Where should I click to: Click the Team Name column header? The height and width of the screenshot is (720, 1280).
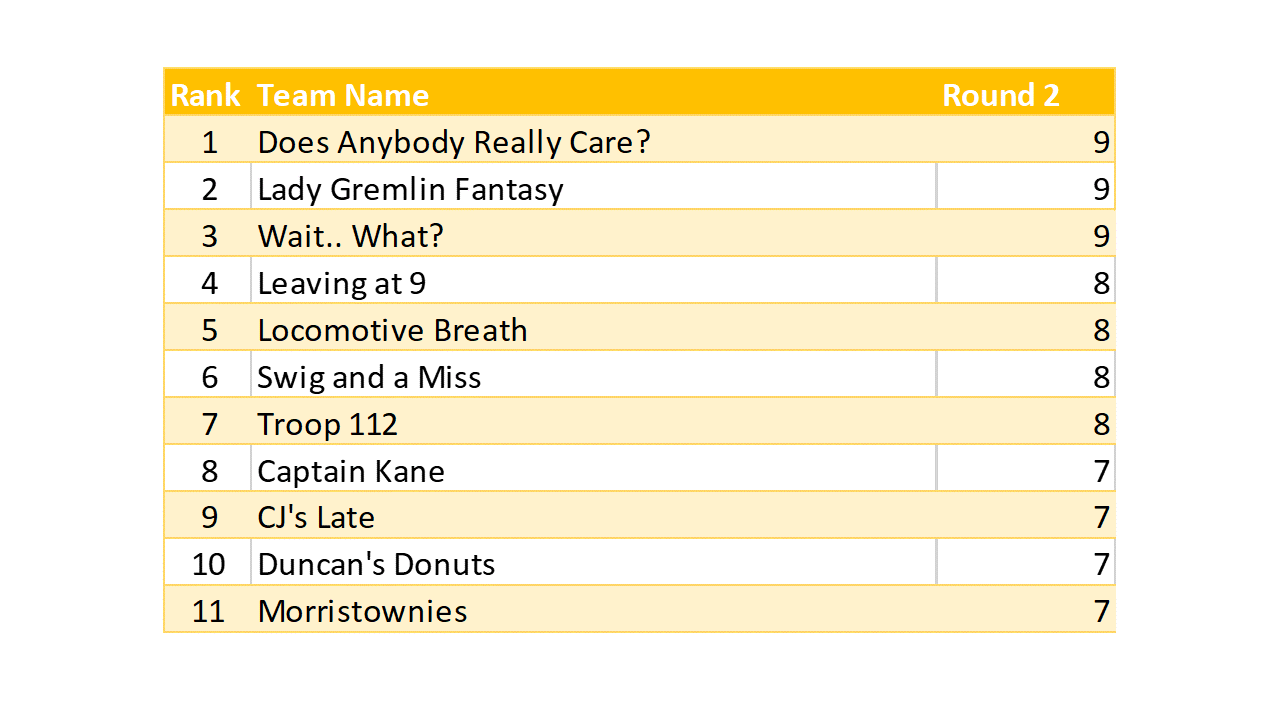point(343,95)
